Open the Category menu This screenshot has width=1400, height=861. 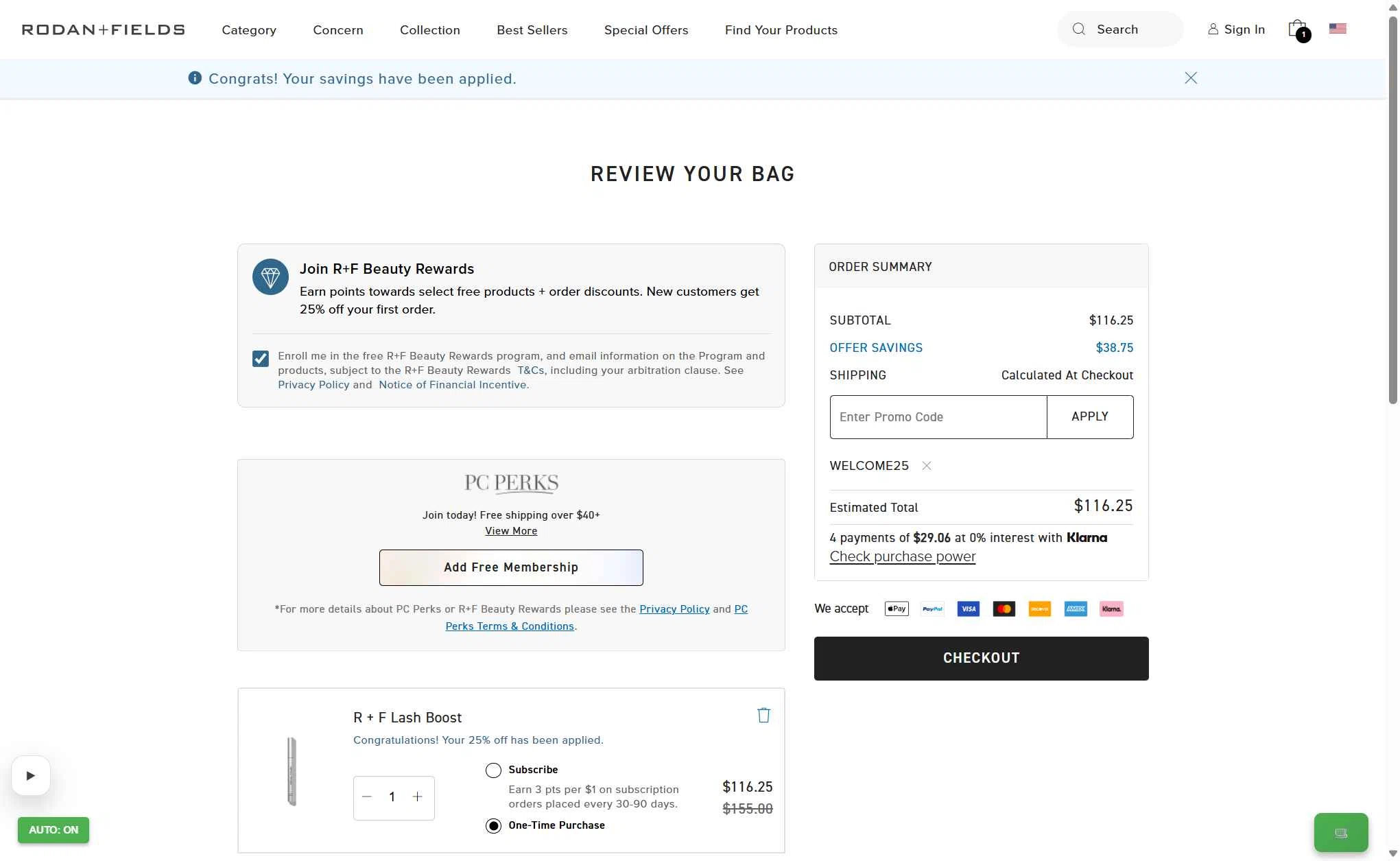tap(249, 30)
